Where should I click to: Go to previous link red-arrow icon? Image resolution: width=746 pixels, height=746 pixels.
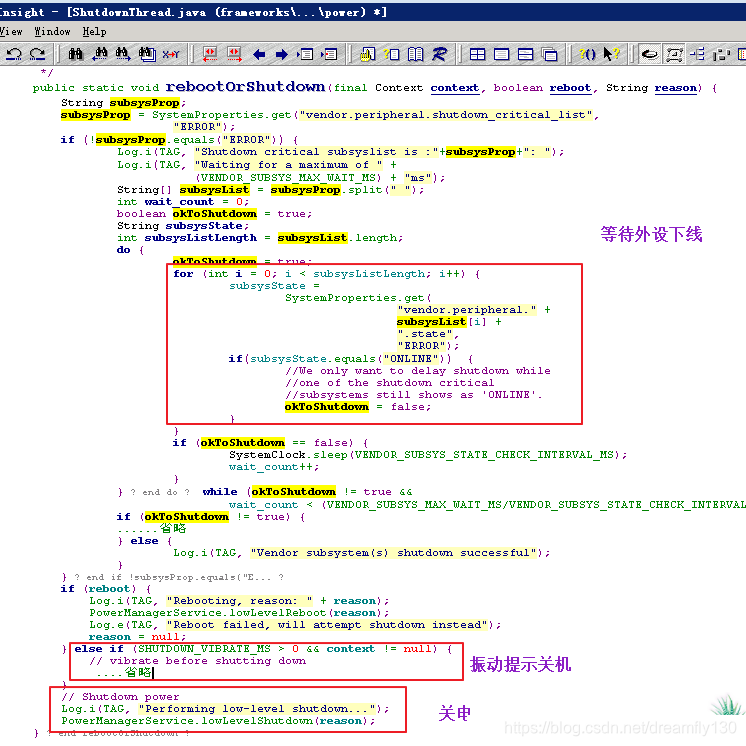tap(210, 54)
